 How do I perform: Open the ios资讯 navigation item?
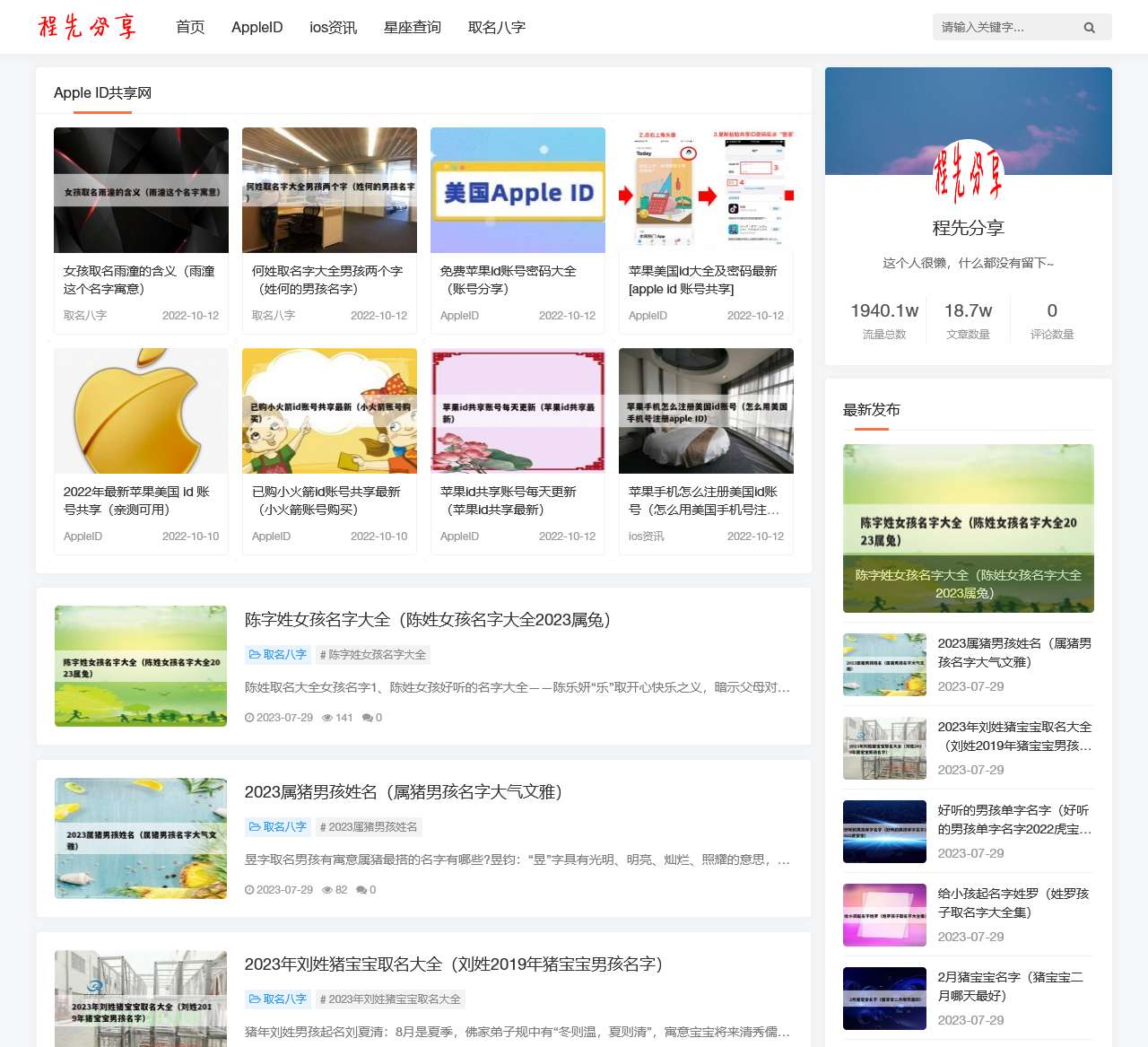pos(333,28)
